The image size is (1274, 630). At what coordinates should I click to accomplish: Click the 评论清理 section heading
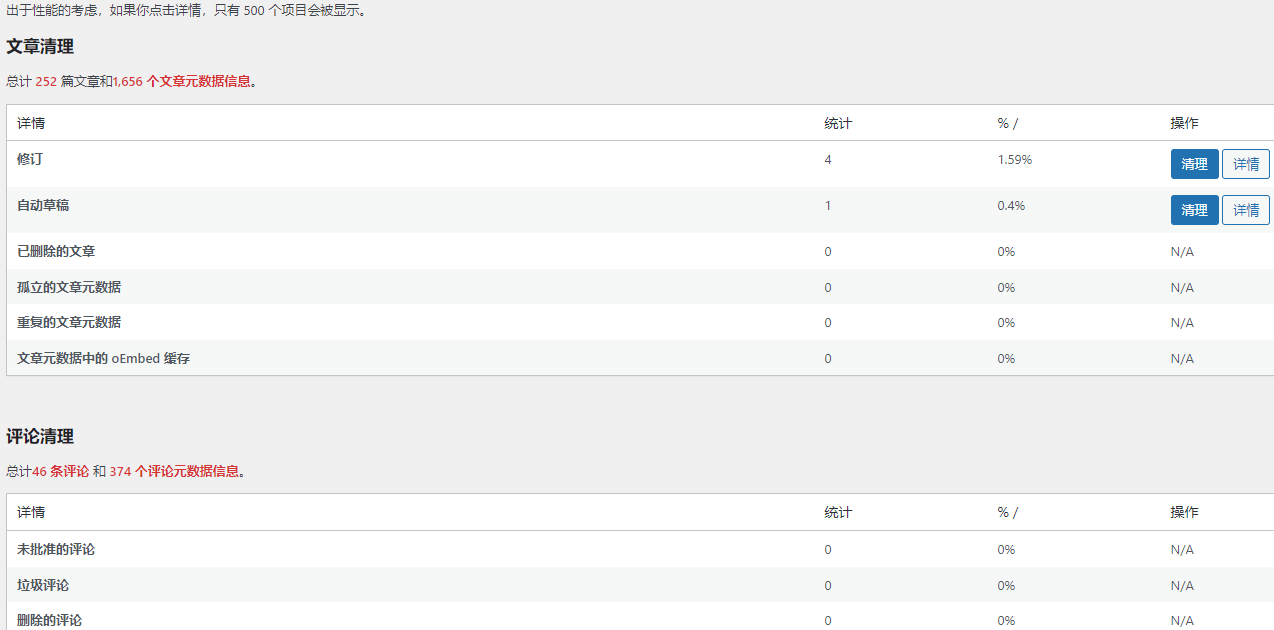point(40,437)
